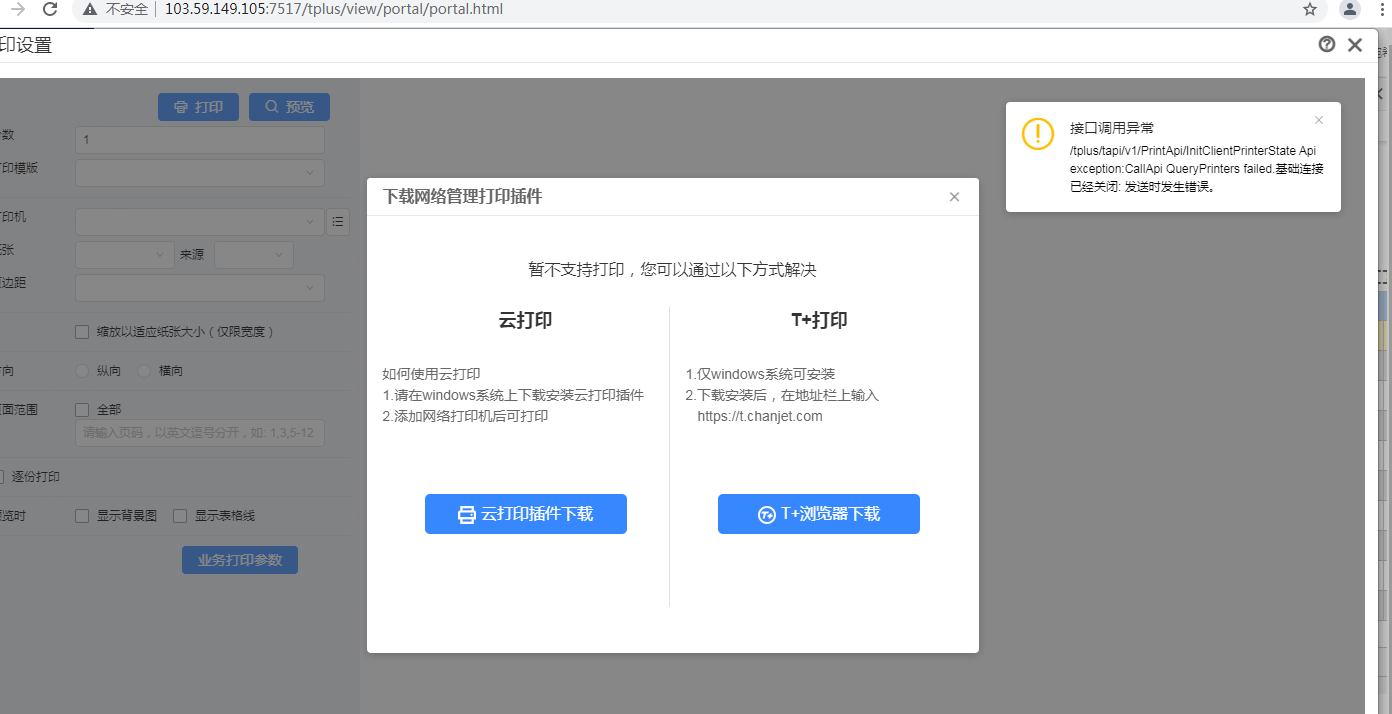The height and width of the screenshot is (714, 1392).
Task: Click the 接口调用异常 notification title
Action: point(1112,128)
